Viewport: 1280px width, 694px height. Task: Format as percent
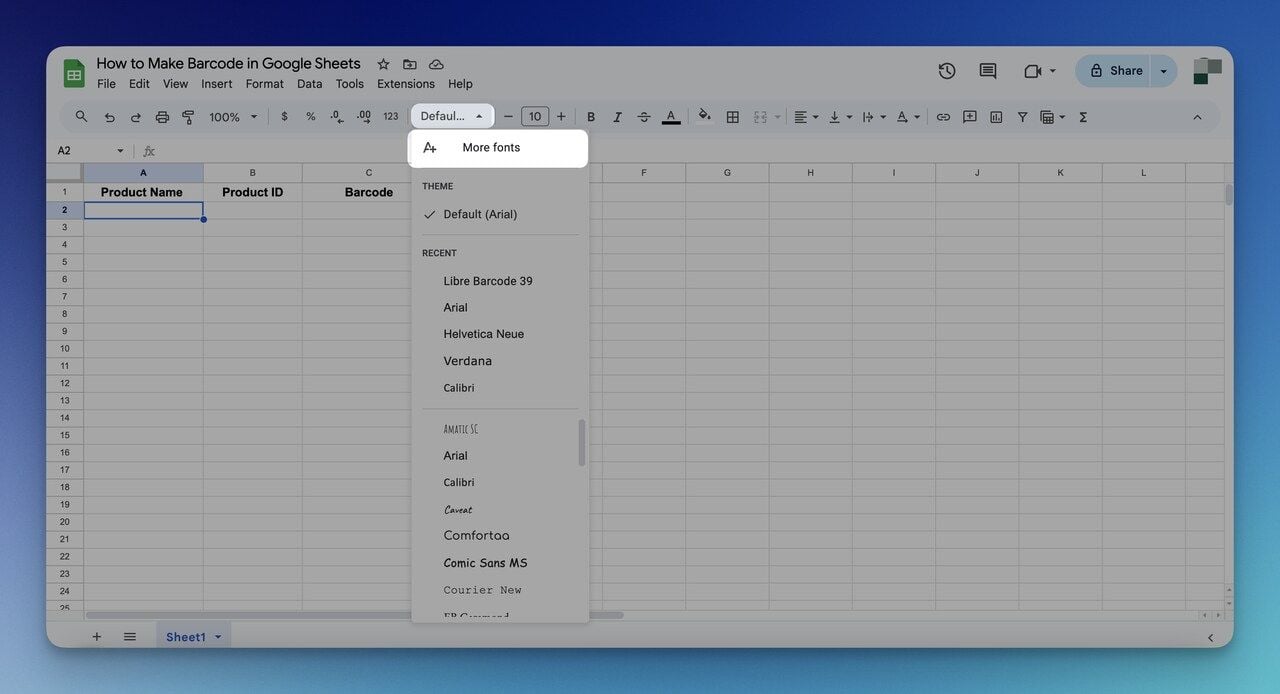coord(311,117)
